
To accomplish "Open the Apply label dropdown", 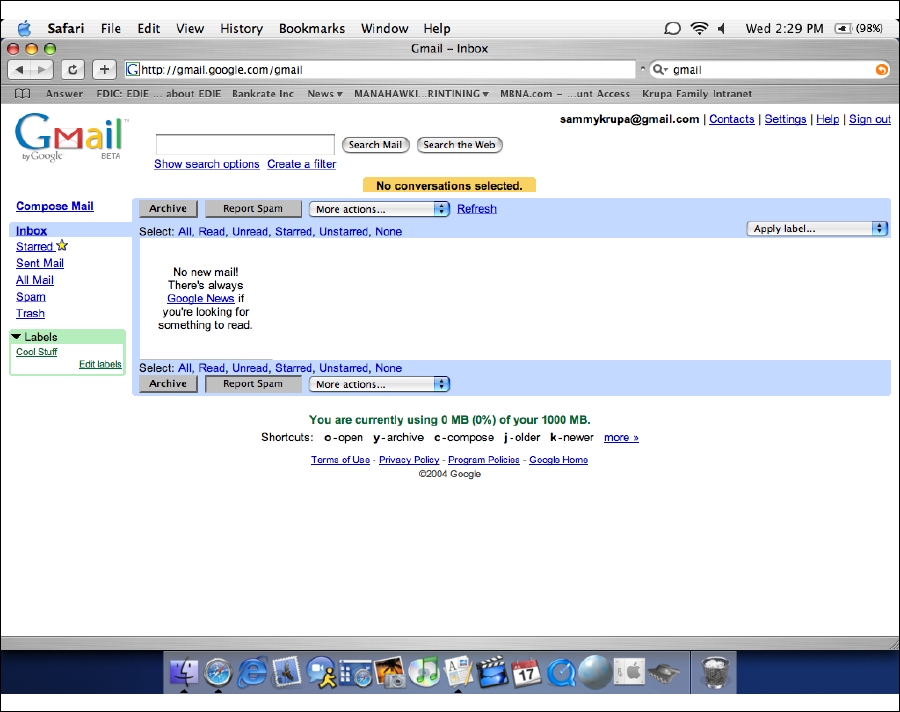I will pyautogui.click(x=817, y=229).
